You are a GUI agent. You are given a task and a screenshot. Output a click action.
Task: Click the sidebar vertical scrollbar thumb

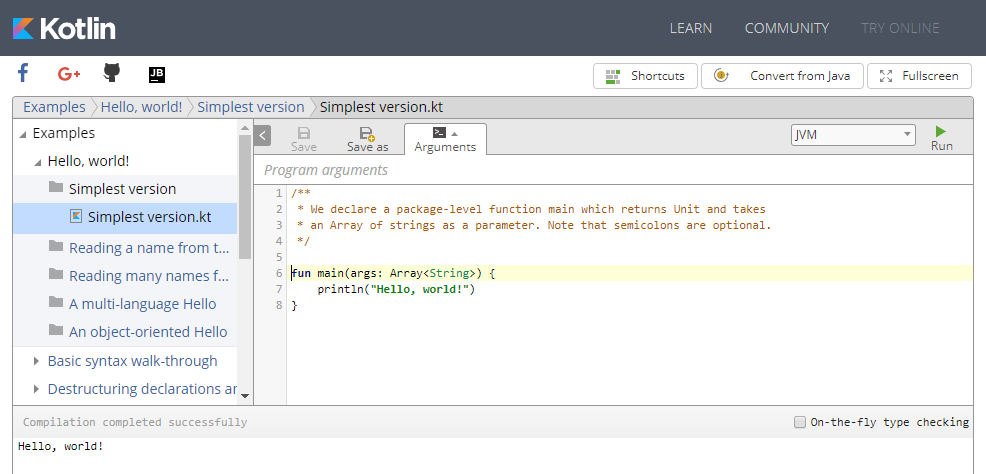click(245, 197)
